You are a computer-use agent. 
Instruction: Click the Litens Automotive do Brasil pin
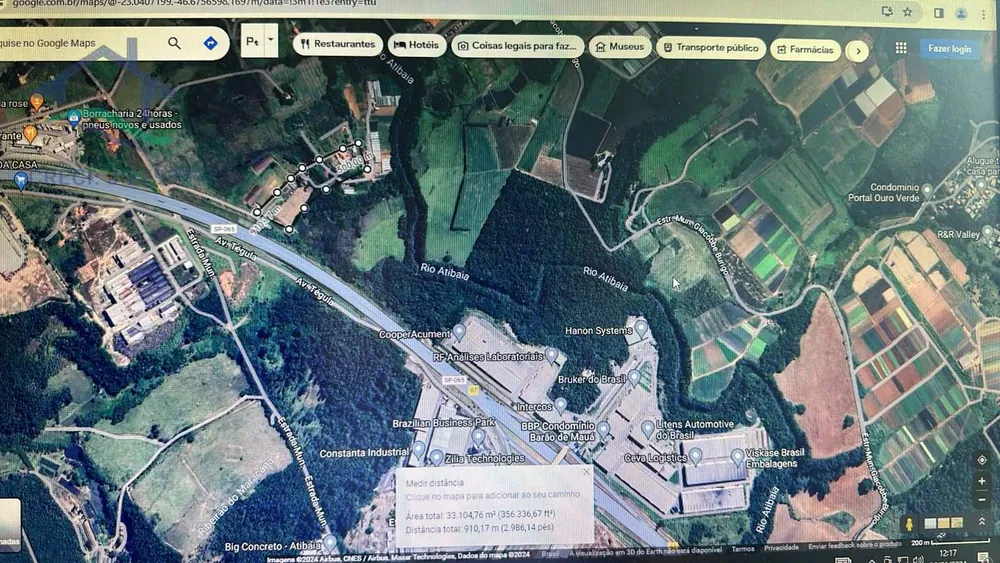[x=647, y=428]
